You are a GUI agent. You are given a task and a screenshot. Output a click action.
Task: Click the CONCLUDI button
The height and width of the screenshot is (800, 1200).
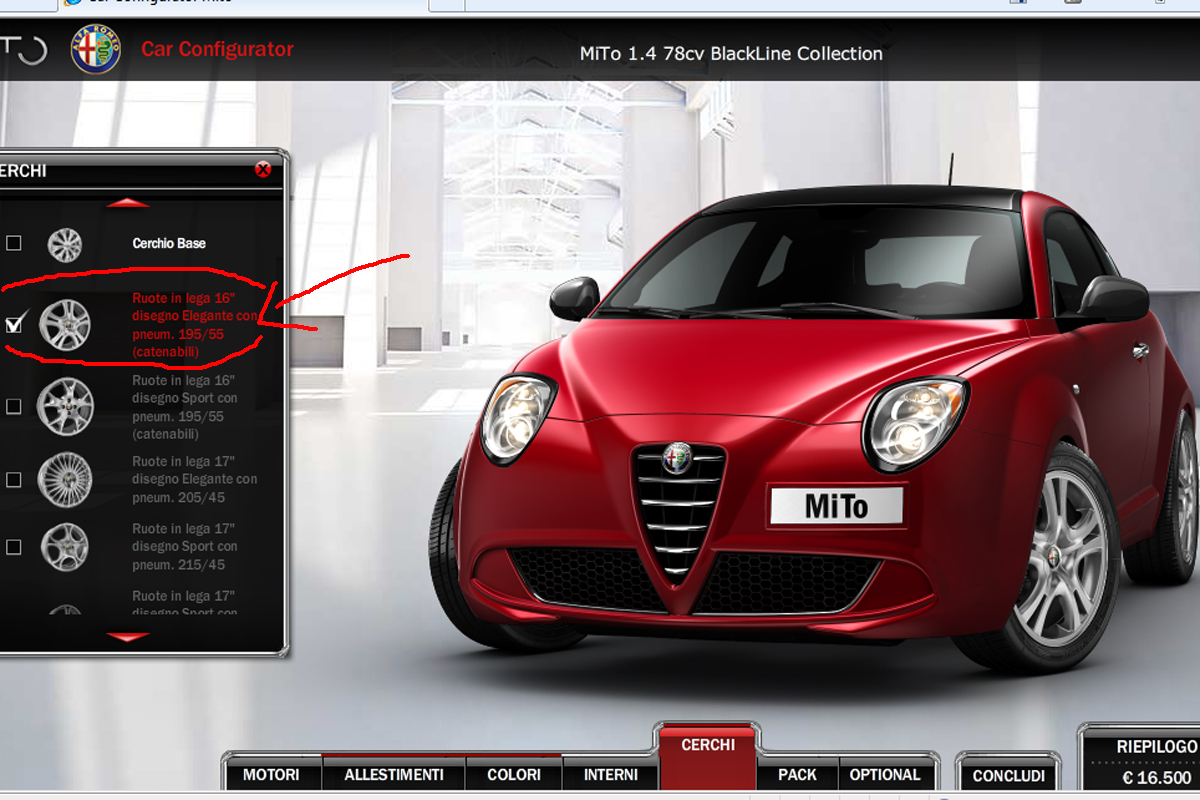click(1009, 775)
